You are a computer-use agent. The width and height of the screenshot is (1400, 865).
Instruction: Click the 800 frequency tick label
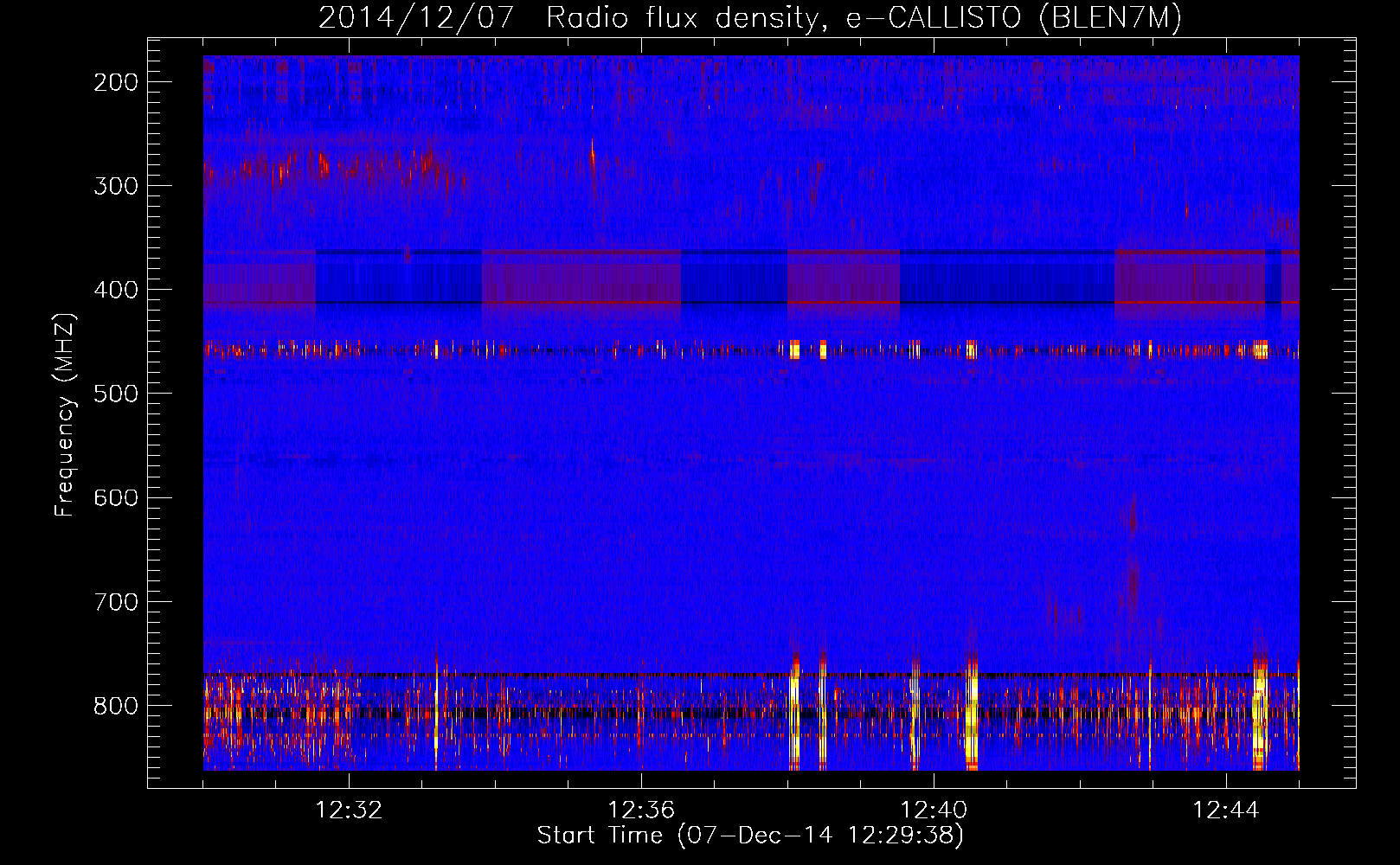click(116, 705)
